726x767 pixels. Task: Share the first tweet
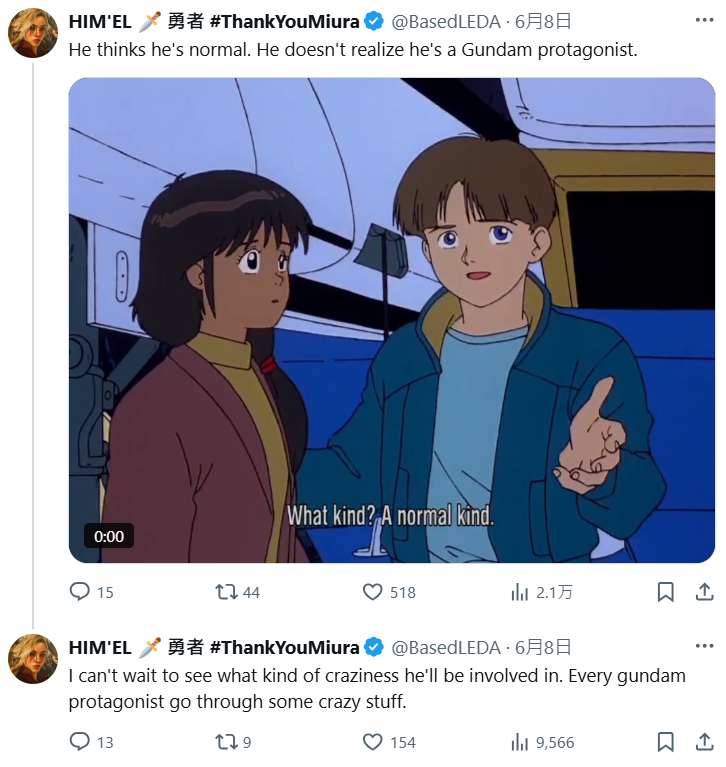pos(704,592)
